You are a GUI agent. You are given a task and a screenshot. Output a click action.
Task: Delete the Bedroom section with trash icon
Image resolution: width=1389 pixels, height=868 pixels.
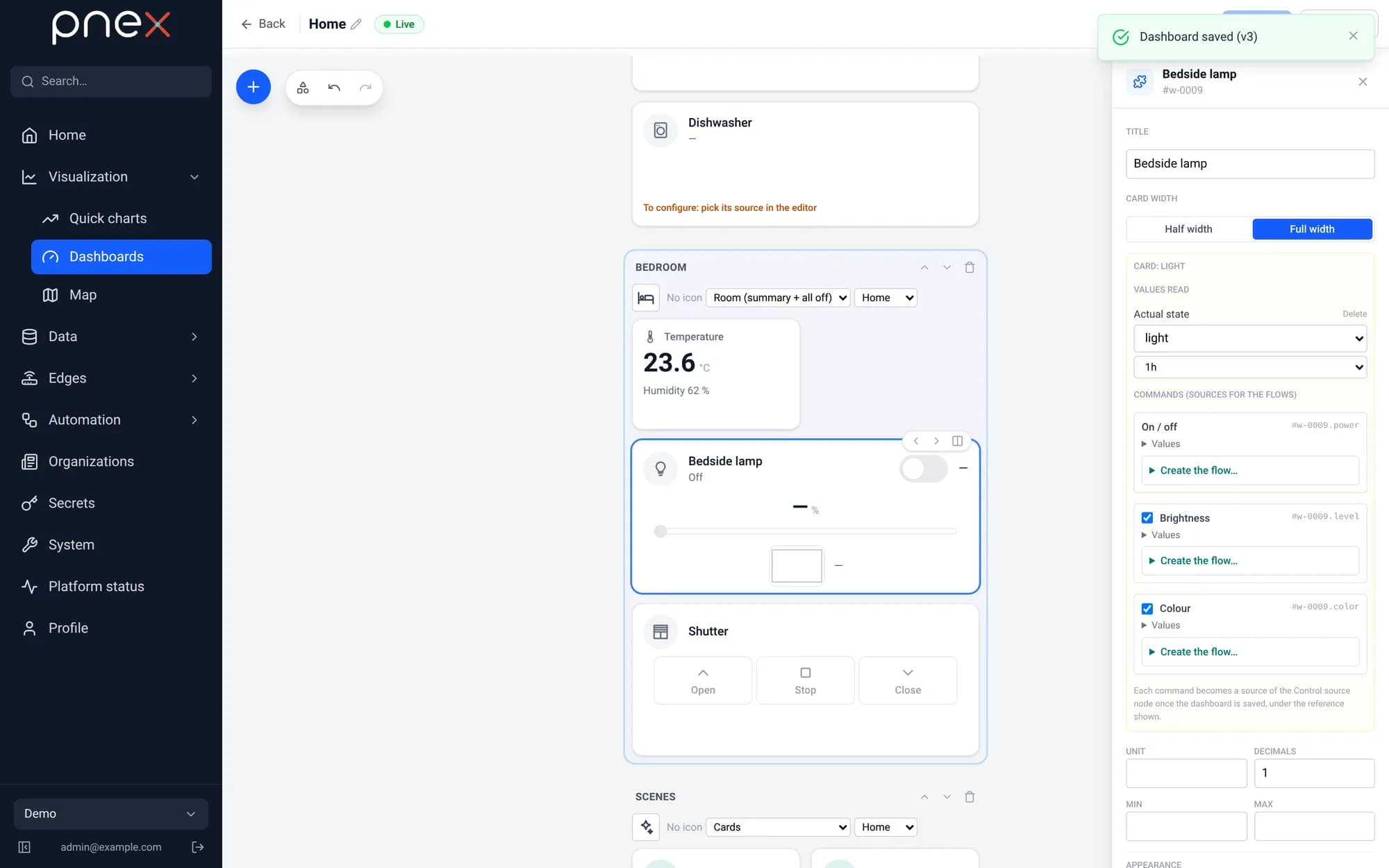970,267
